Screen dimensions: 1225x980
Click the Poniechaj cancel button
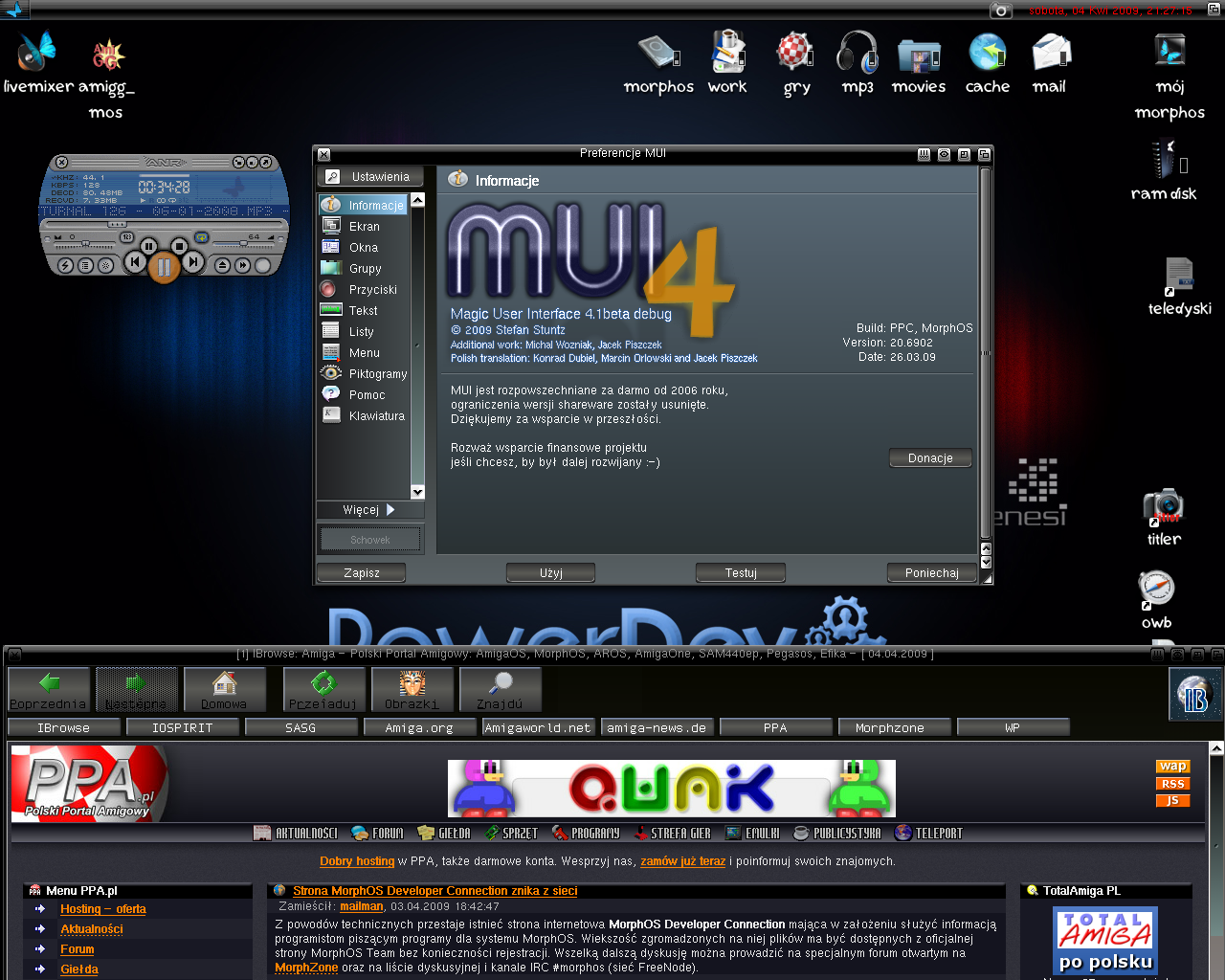click(x=932, y=573)
